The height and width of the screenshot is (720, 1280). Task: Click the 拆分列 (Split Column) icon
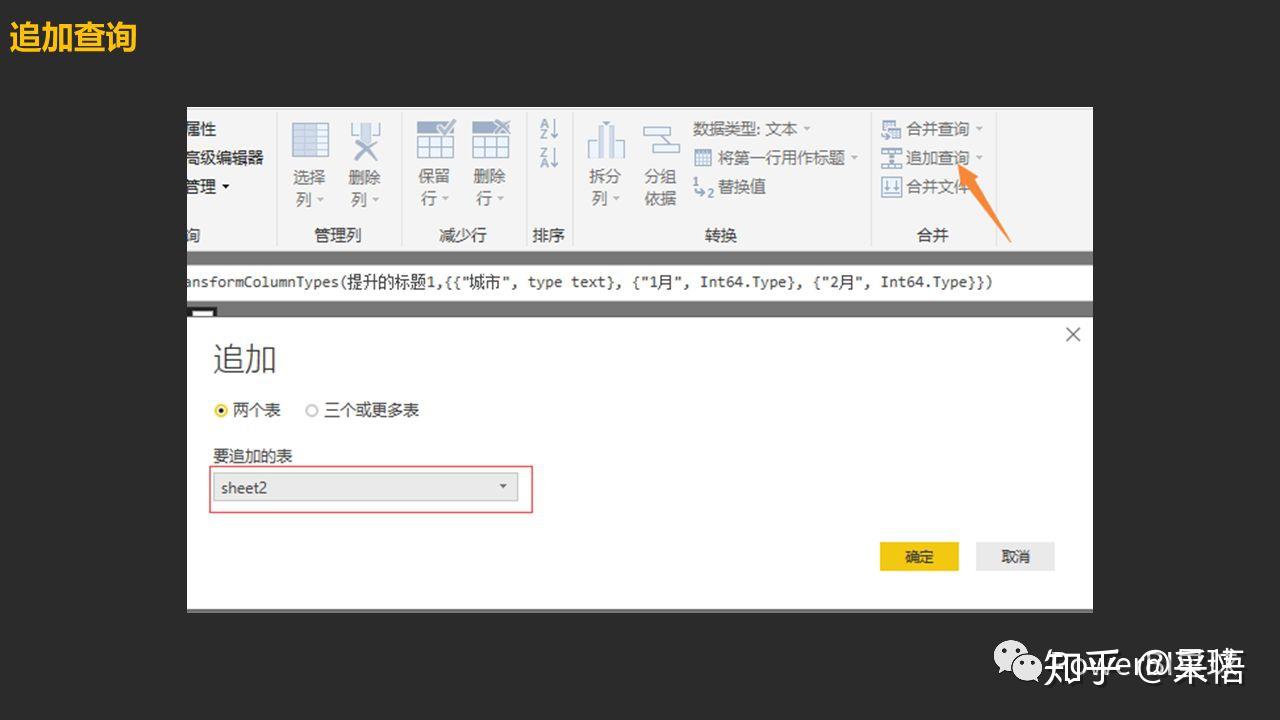[x=605, y=140]
